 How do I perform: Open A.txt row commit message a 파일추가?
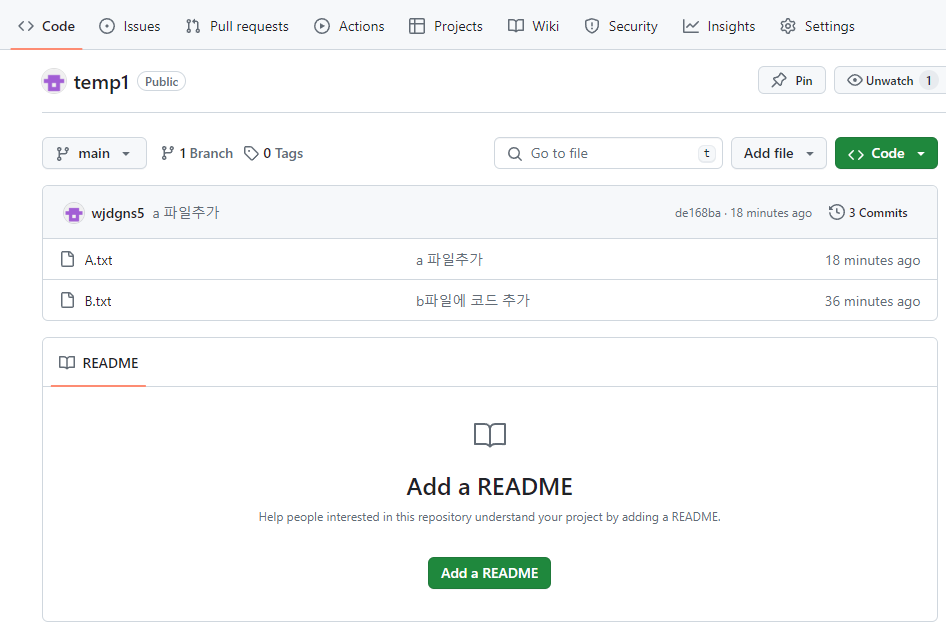coord(449,260)
